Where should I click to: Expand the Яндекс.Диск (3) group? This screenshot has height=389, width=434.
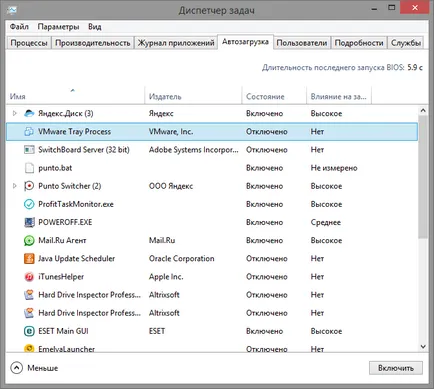[x=14, y=113]
